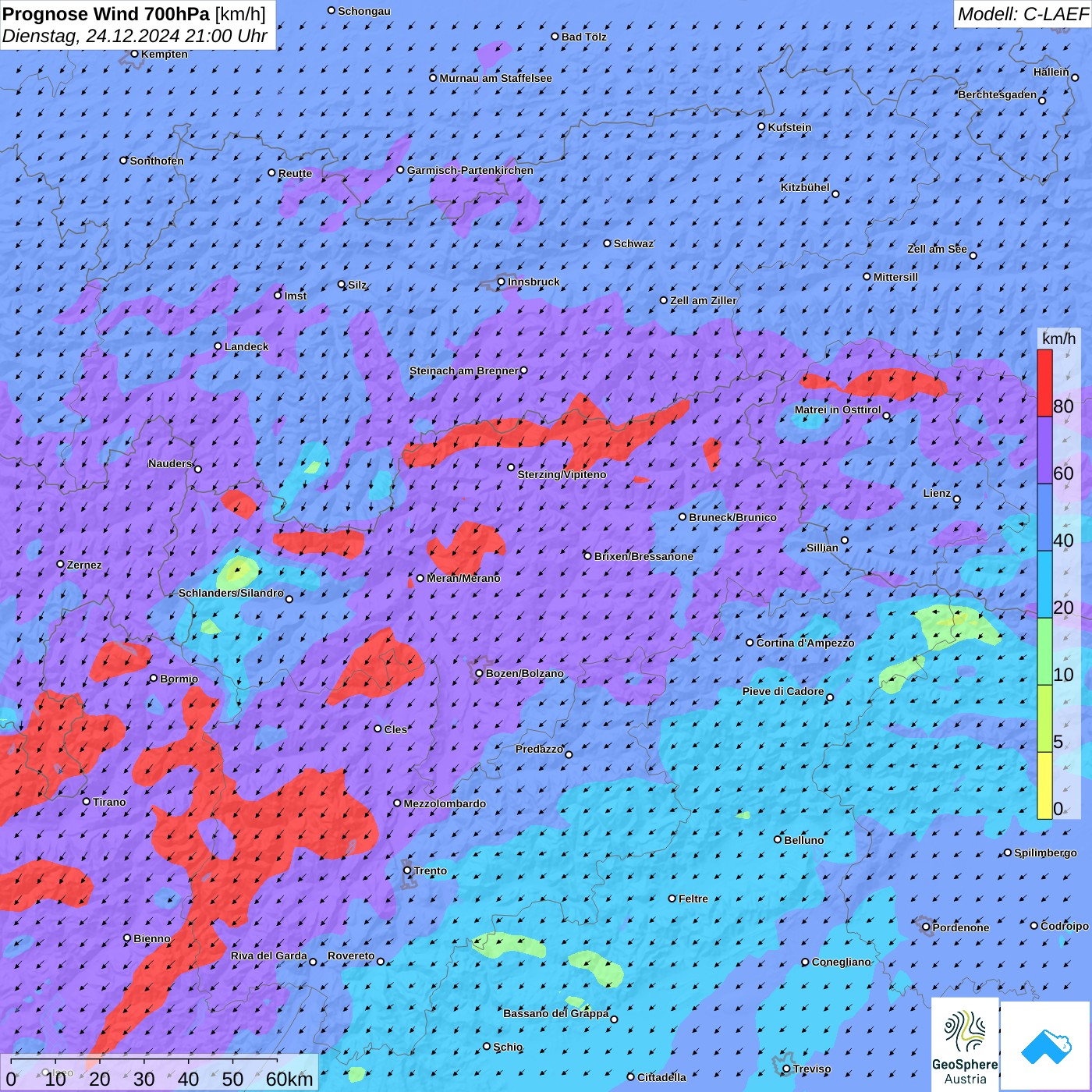Click the Bormio city marker
This screenshot has height=1092, width=1092.
pos(154,679)
